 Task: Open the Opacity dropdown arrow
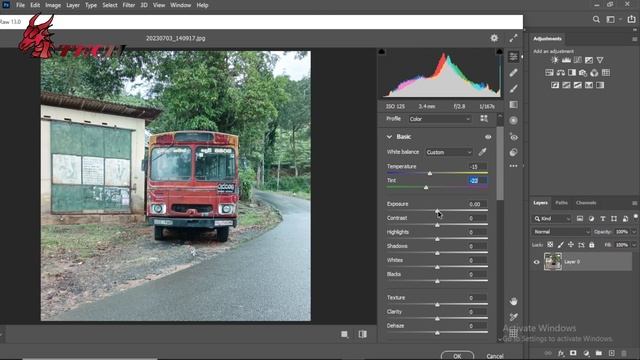634,232
